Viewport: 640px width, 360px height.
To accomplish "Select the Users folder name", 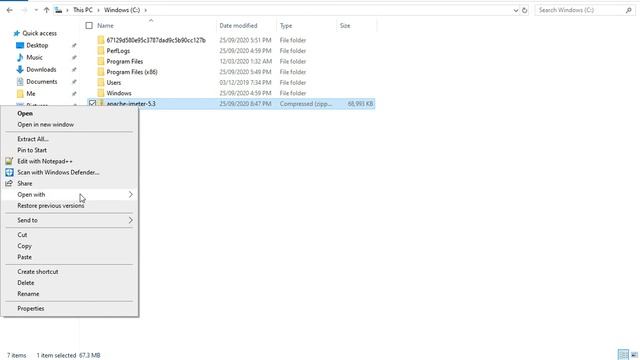I will tap(113, 82).
